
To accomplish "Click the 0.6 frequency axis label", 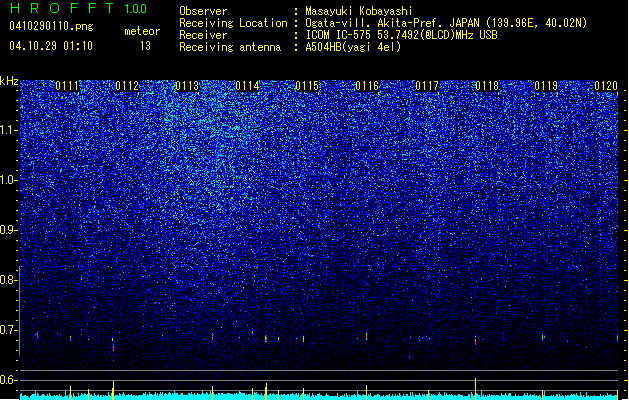I will [x=8, y=380].
